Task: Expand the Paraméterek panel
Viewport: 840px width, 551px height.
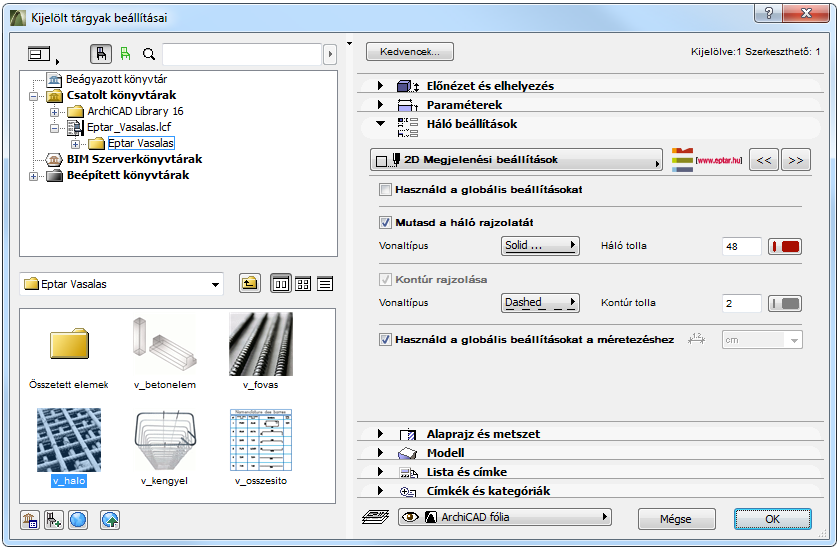Action: coord(380,105)
